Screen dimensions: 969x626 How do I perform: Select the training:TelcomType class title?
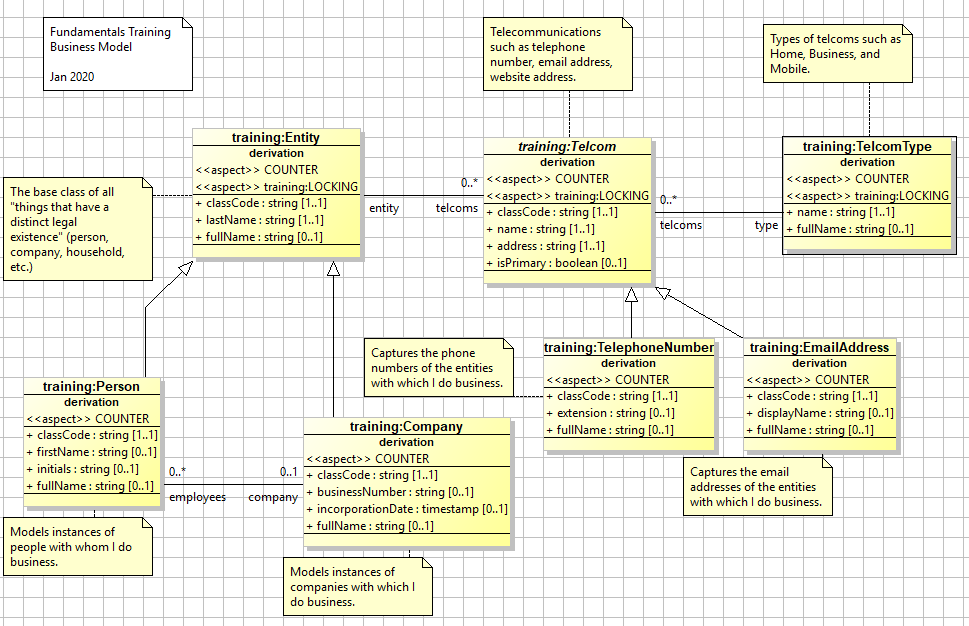pos(866,147)
